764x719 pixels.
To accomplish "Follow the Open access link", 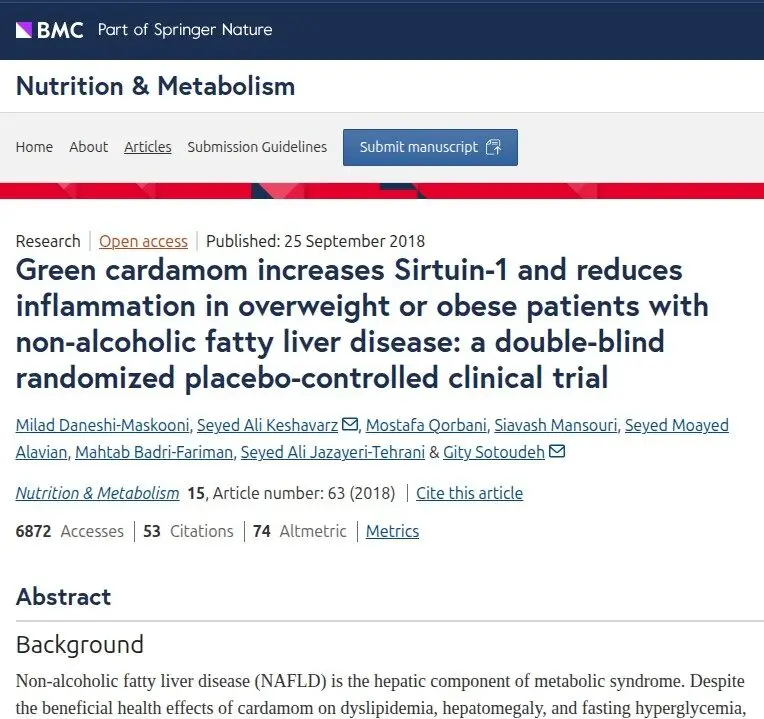I will [143, 241].
